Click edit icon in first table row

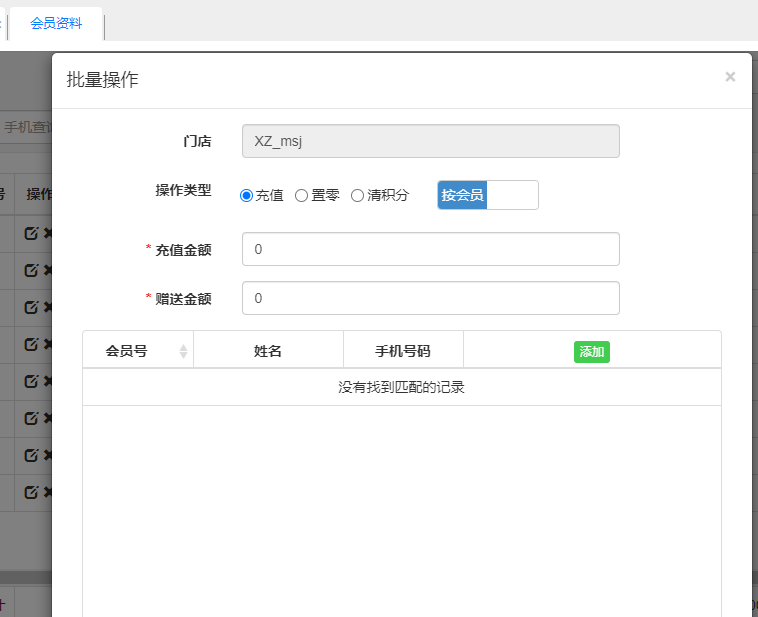(31, 233)
